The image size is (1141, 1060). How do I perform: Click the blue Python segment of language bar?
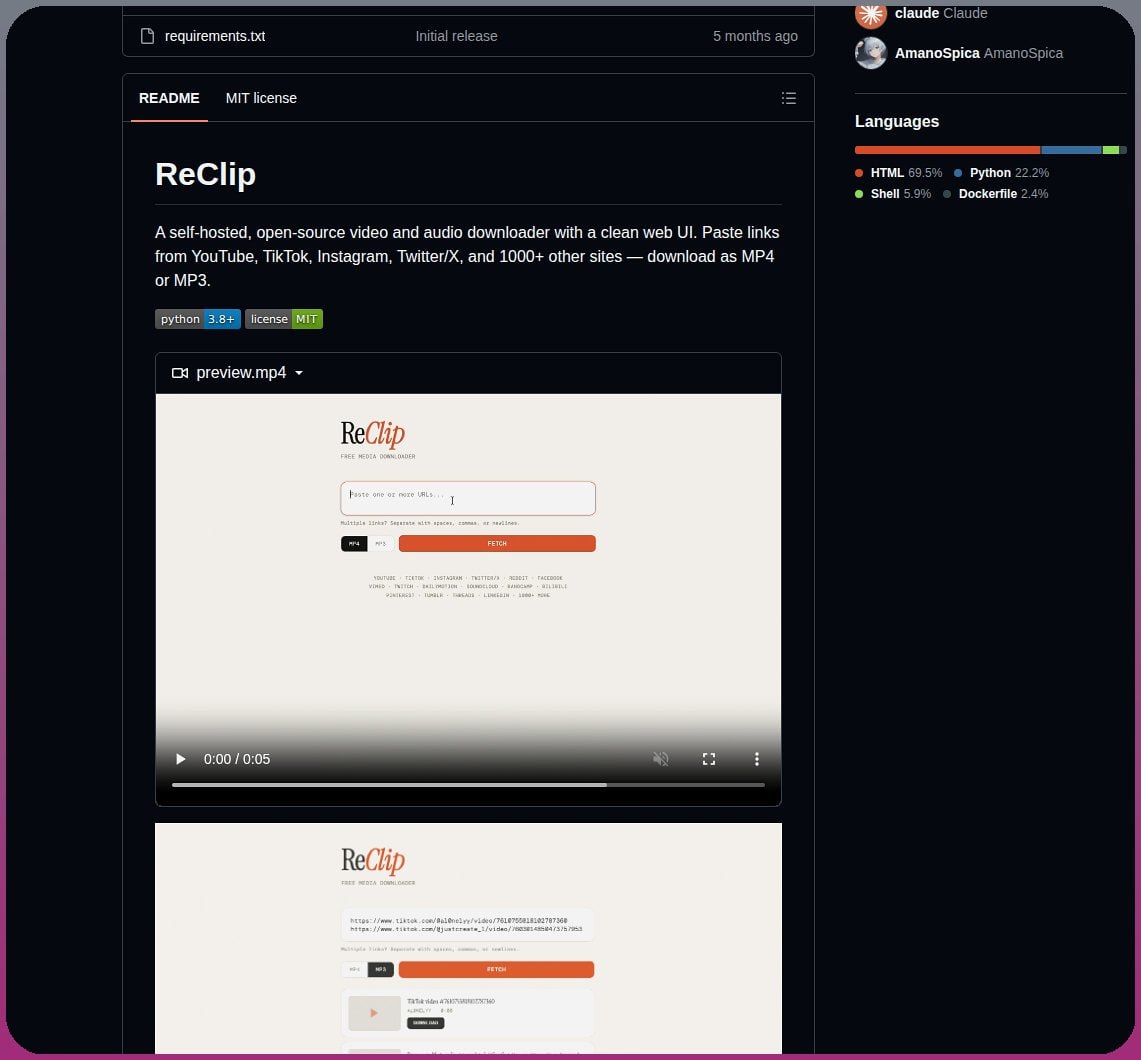click(1071, 150)
